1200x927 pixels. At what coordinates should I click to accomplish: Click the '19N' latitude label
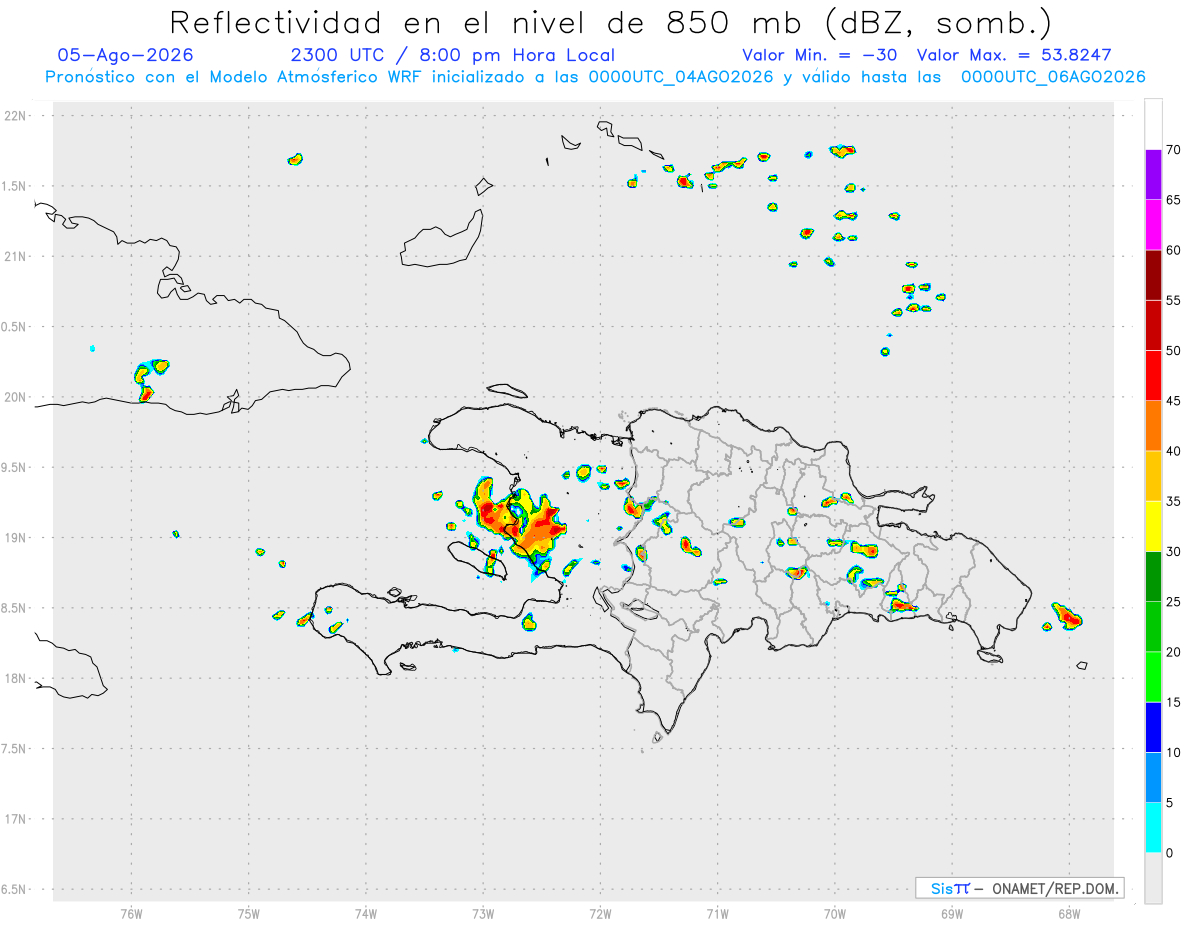point(16,538)
